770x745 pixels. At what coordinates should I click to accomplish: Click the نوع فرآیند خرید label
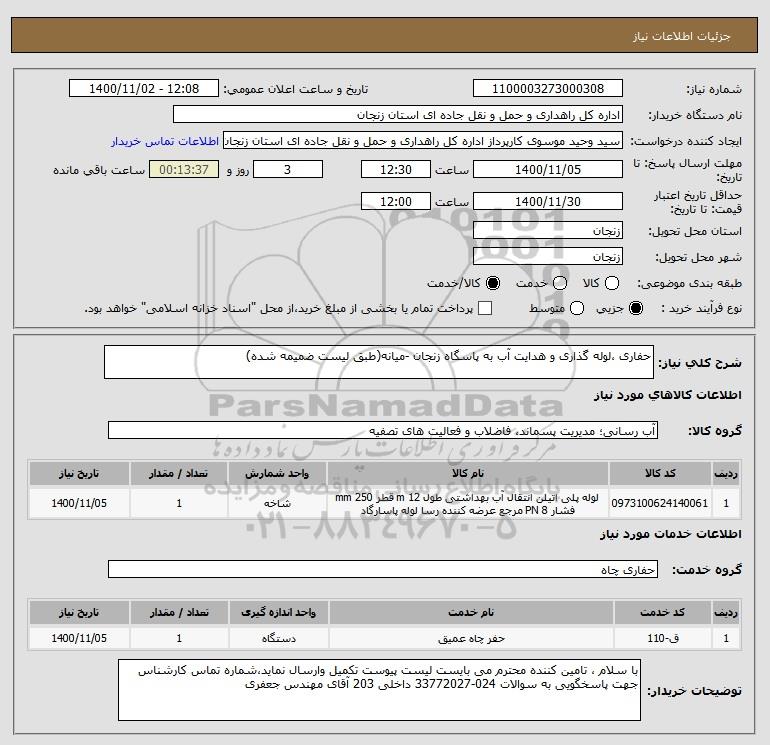click(701, 308)
